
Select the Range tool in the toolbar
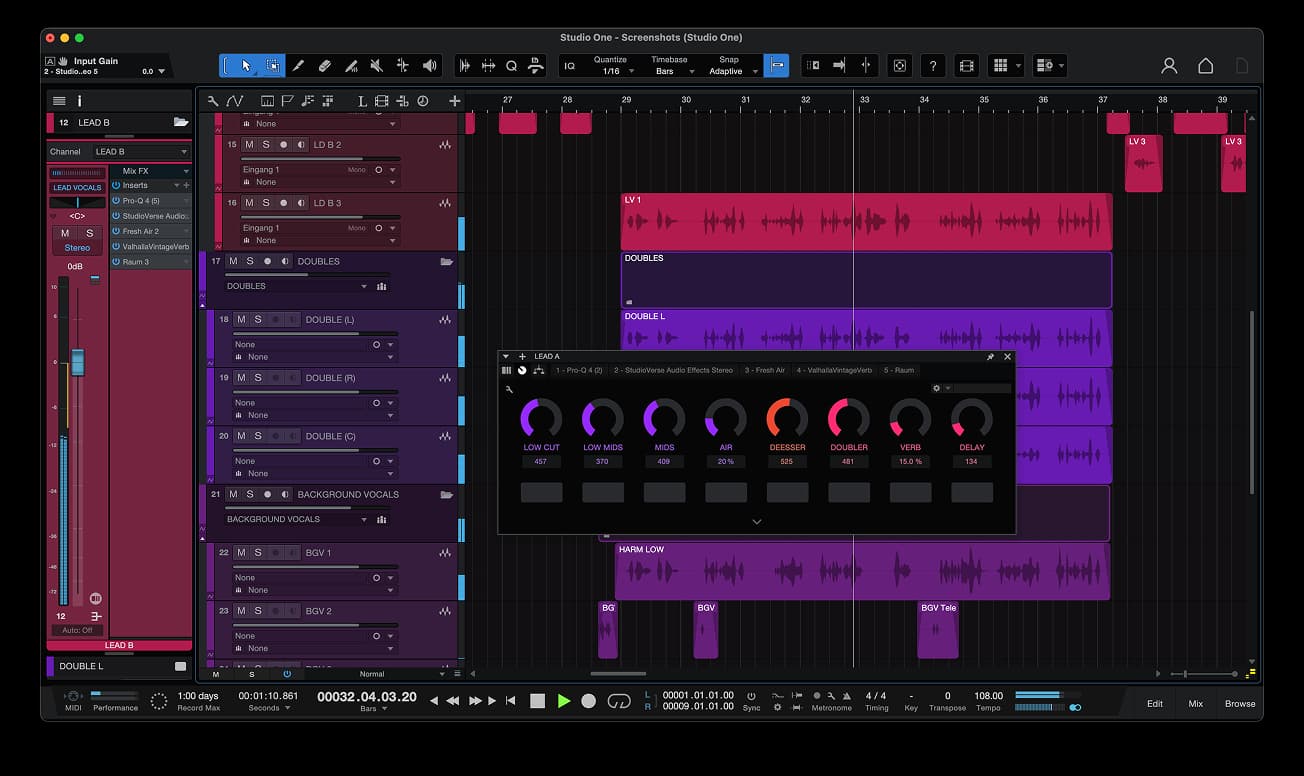[272, 66]
